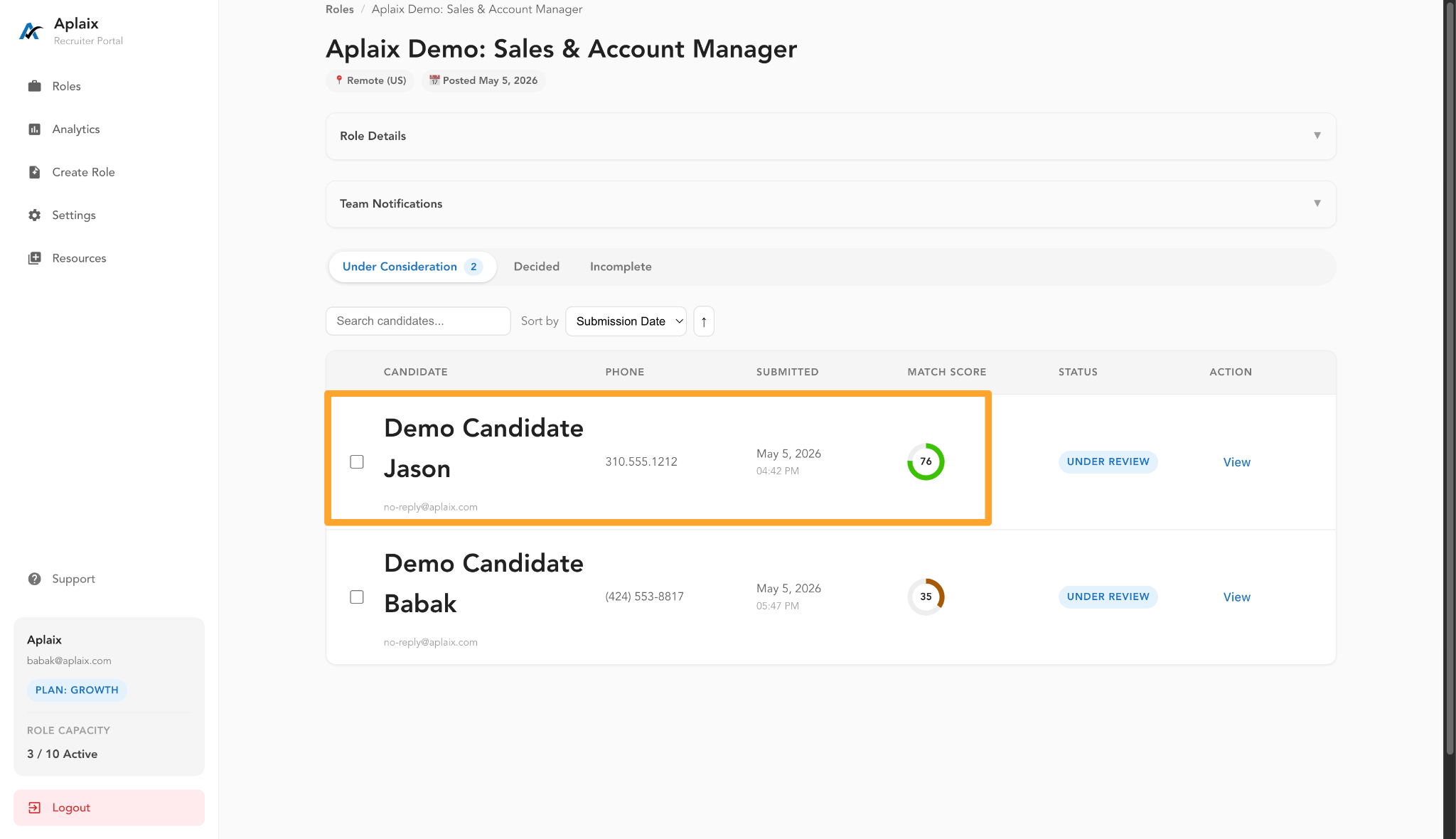Screen dimensions: 1456x839
Task: Click the Resources library icon
Action: (x=34, y=258)
